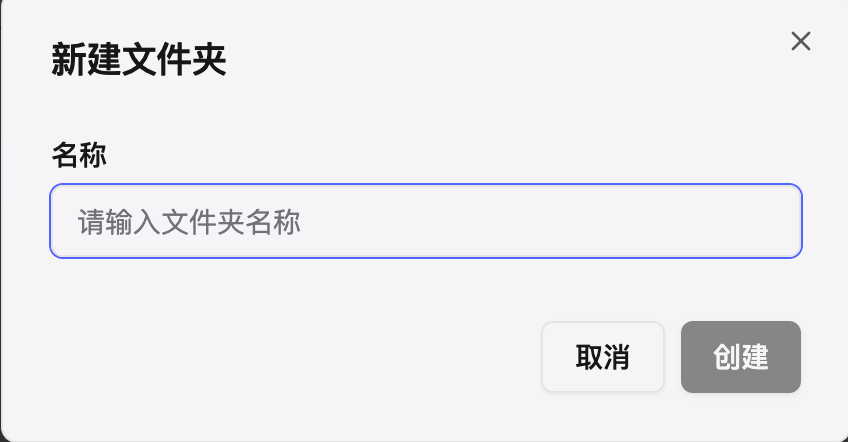The width and height of the screenshot is (848, 442).
Task: Click the 新建文件夹 dialog title
Action: 139,62
